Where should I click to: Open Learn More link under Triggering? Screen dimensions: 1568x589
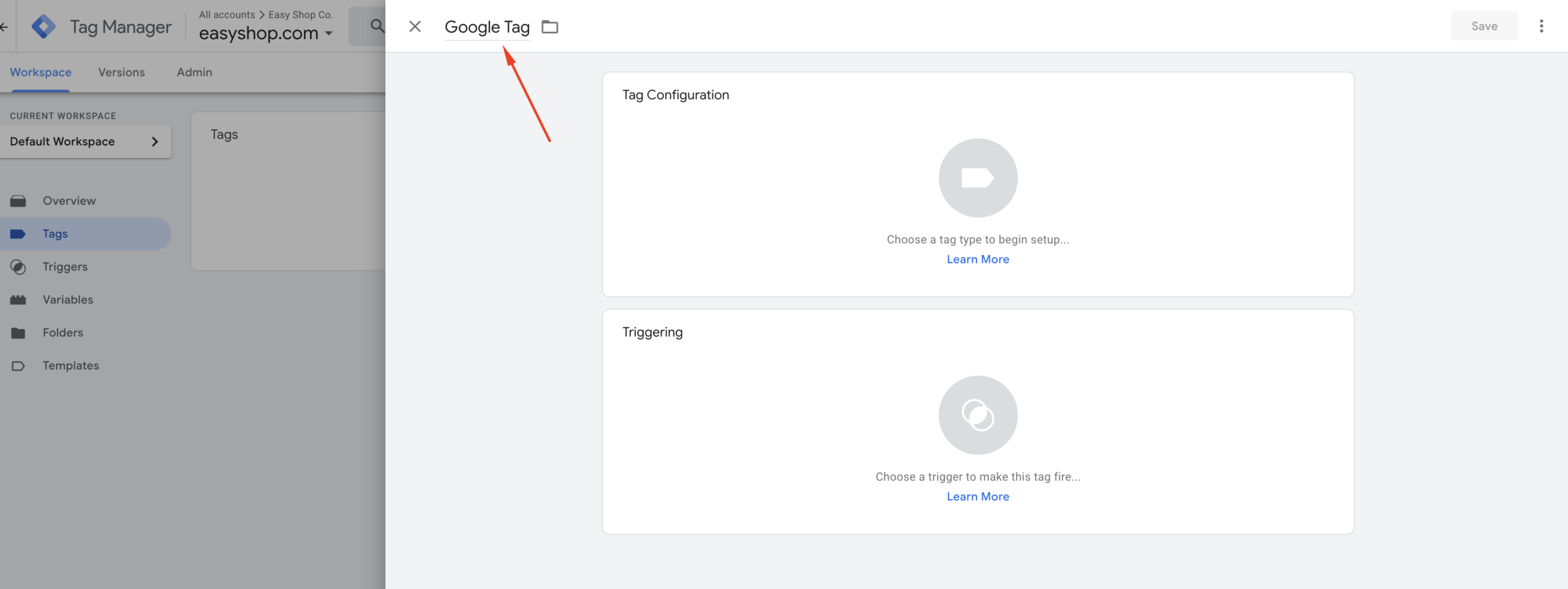(x=978, y=496)
